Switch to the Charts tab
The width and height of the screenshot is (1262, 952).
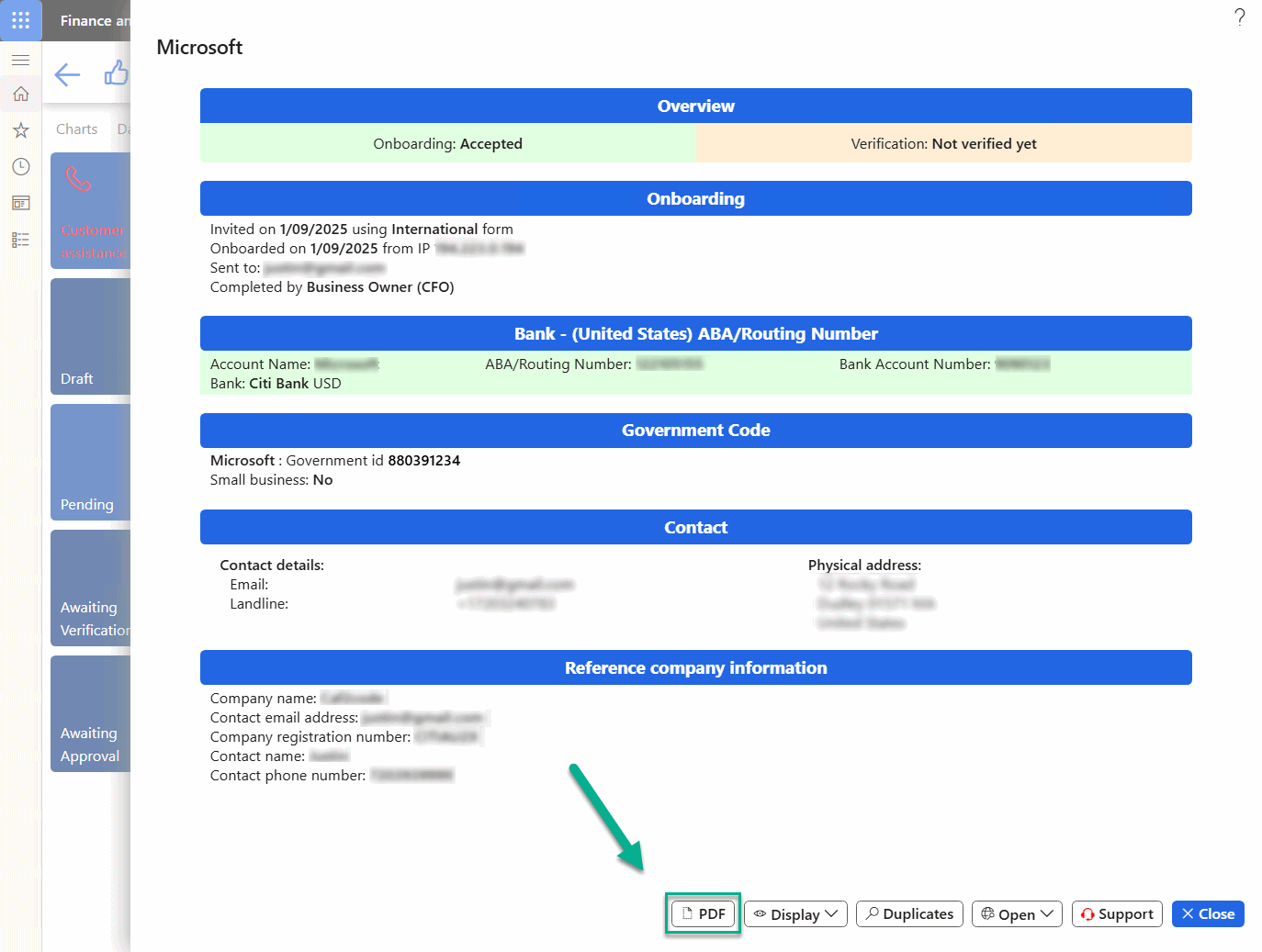(x=76, y=129)
